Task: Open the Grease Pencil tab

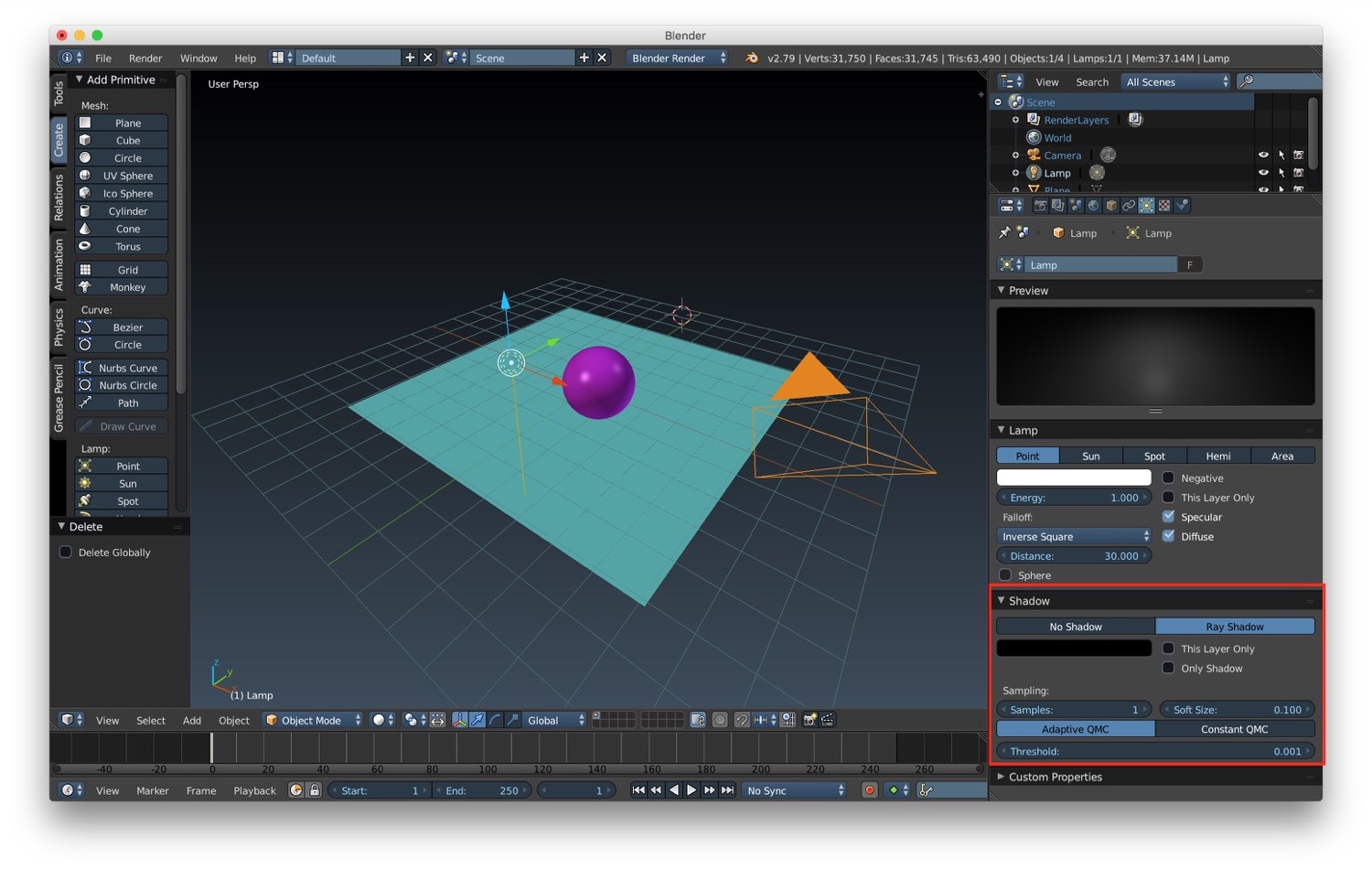Action: pos(59,397)
